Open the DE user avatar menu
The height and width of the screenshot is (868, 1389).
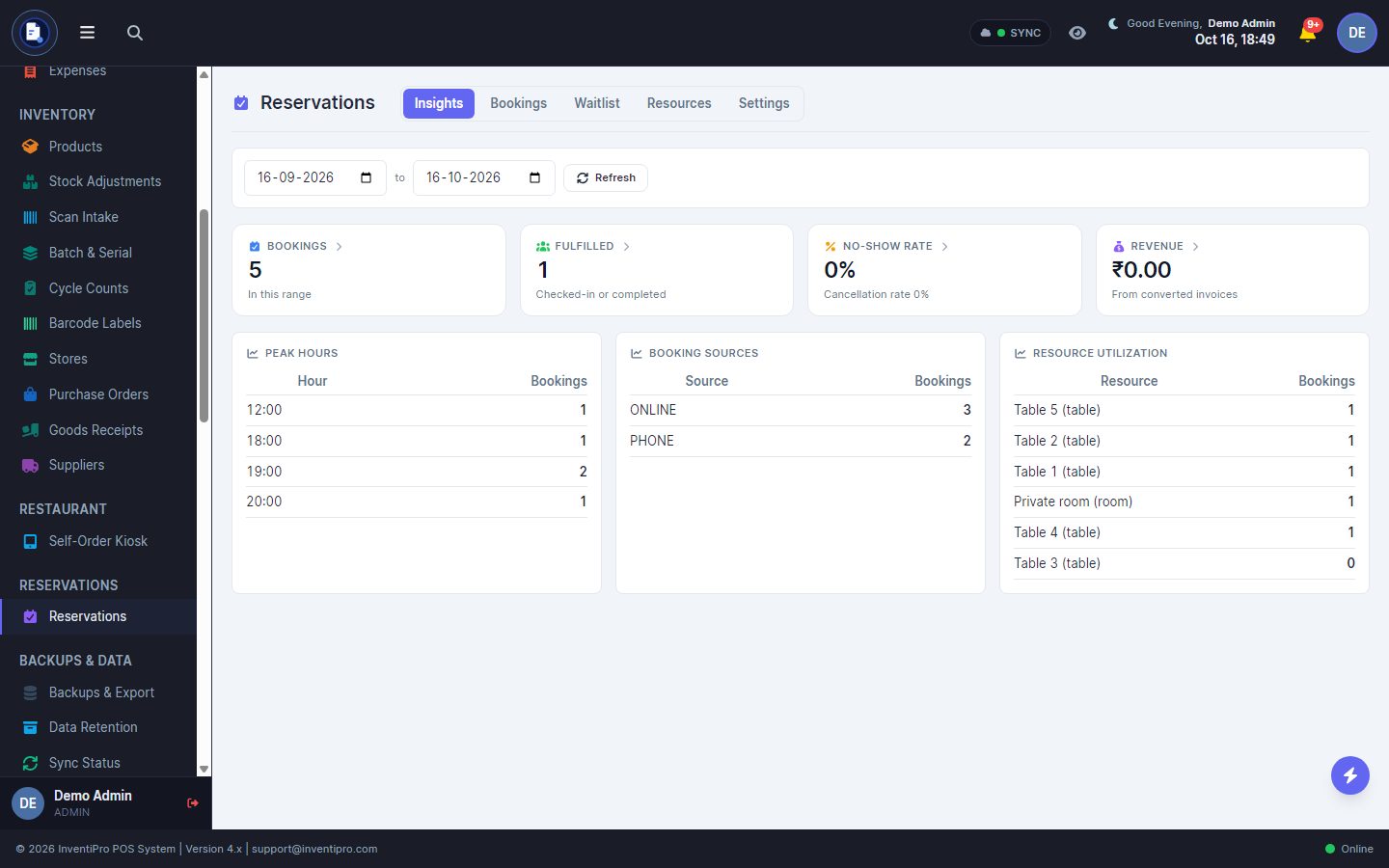coord(1356,33)
